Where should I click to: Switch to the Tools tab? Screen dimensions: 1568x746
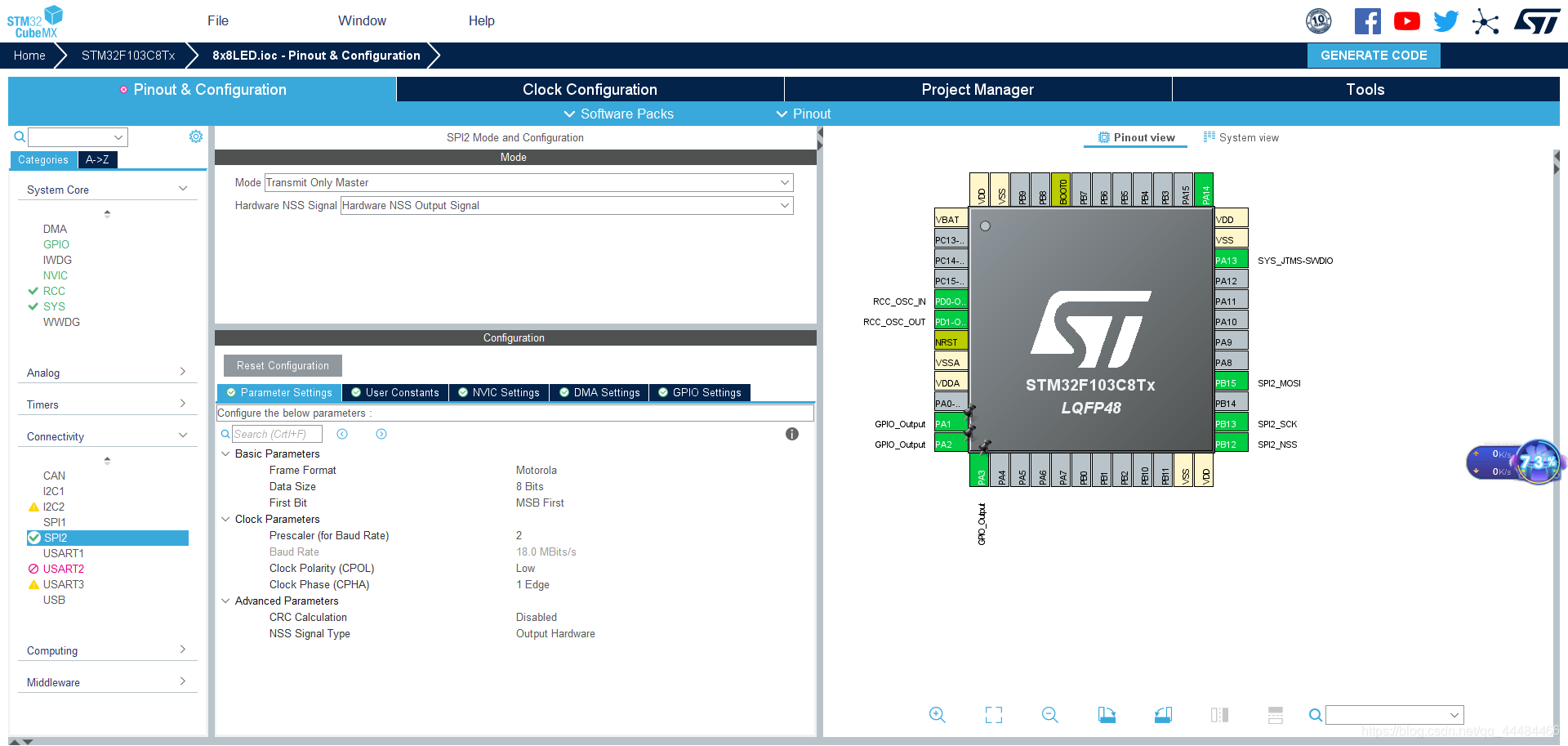[1365, 89]
